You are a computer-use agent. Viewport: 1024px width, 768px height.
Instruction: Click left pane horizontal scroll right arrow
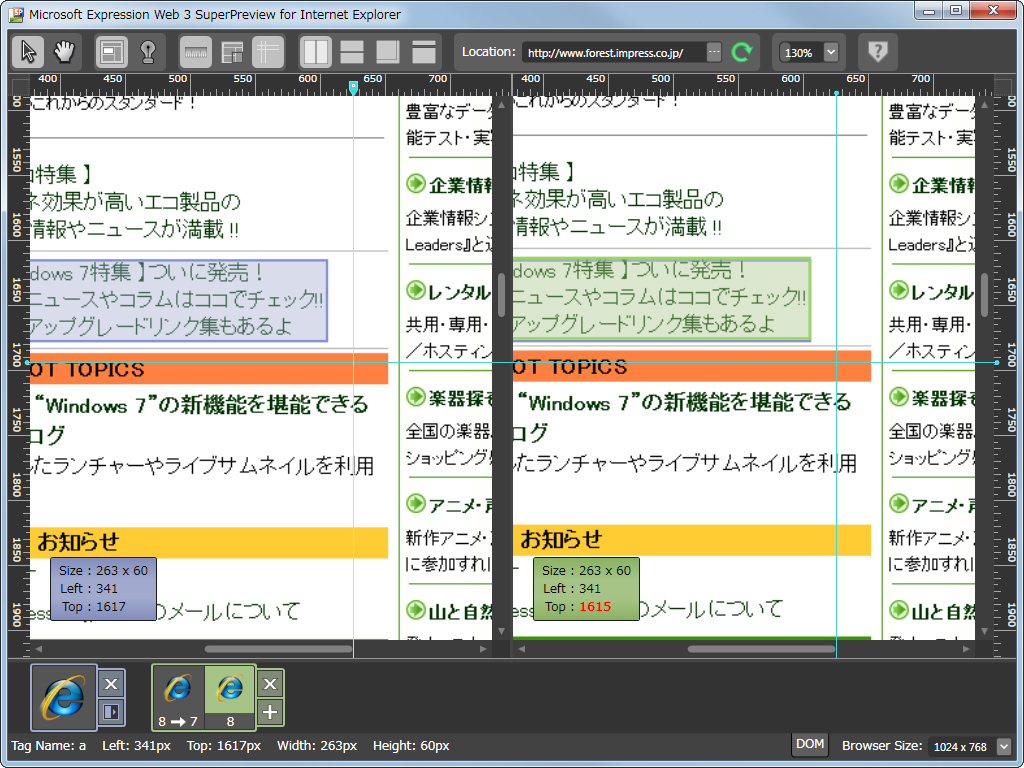coord(483,649)
